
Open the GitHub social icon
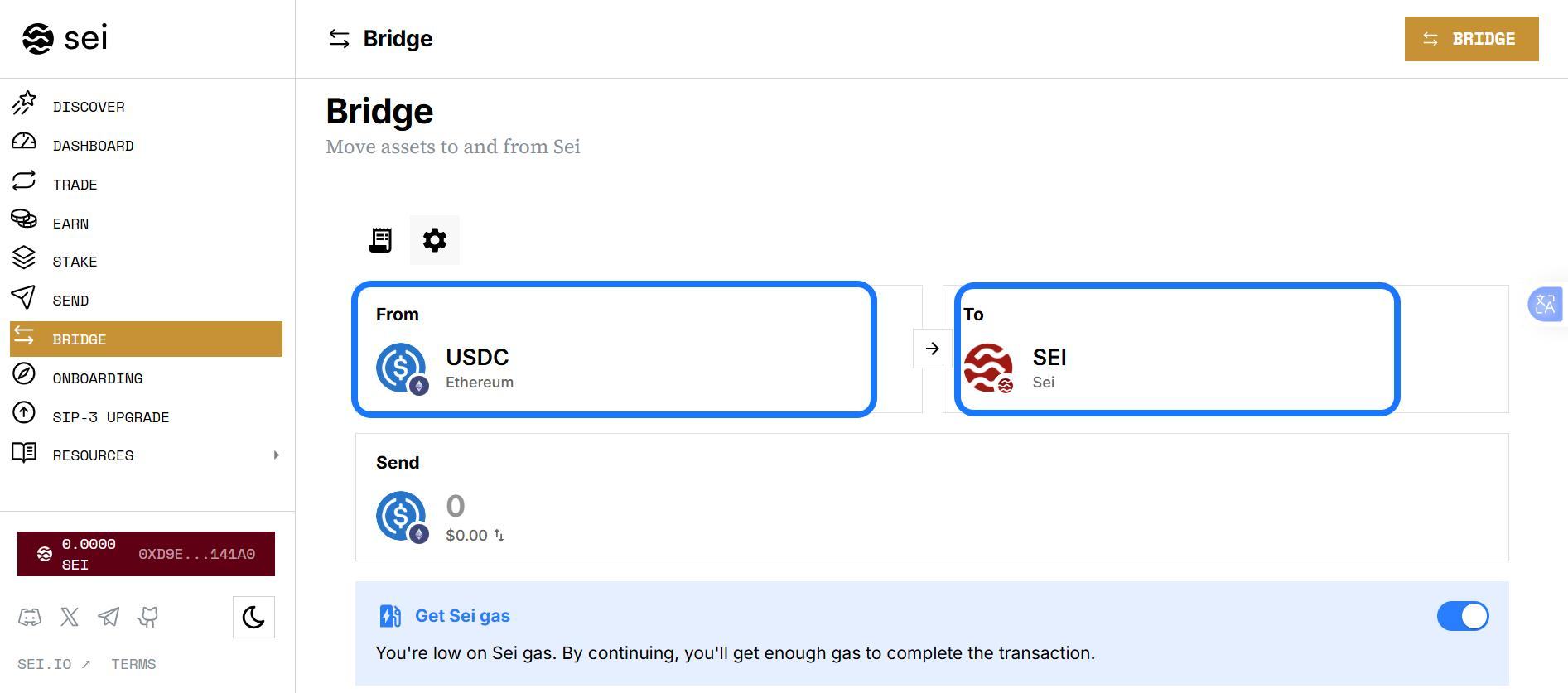(148, 617)
